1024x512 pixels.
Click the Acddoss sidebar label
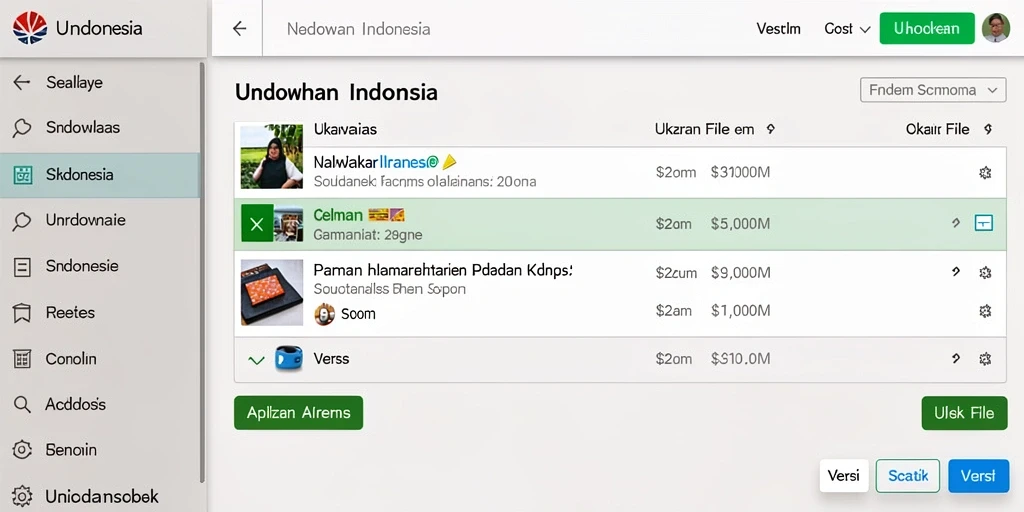[75, 405]
